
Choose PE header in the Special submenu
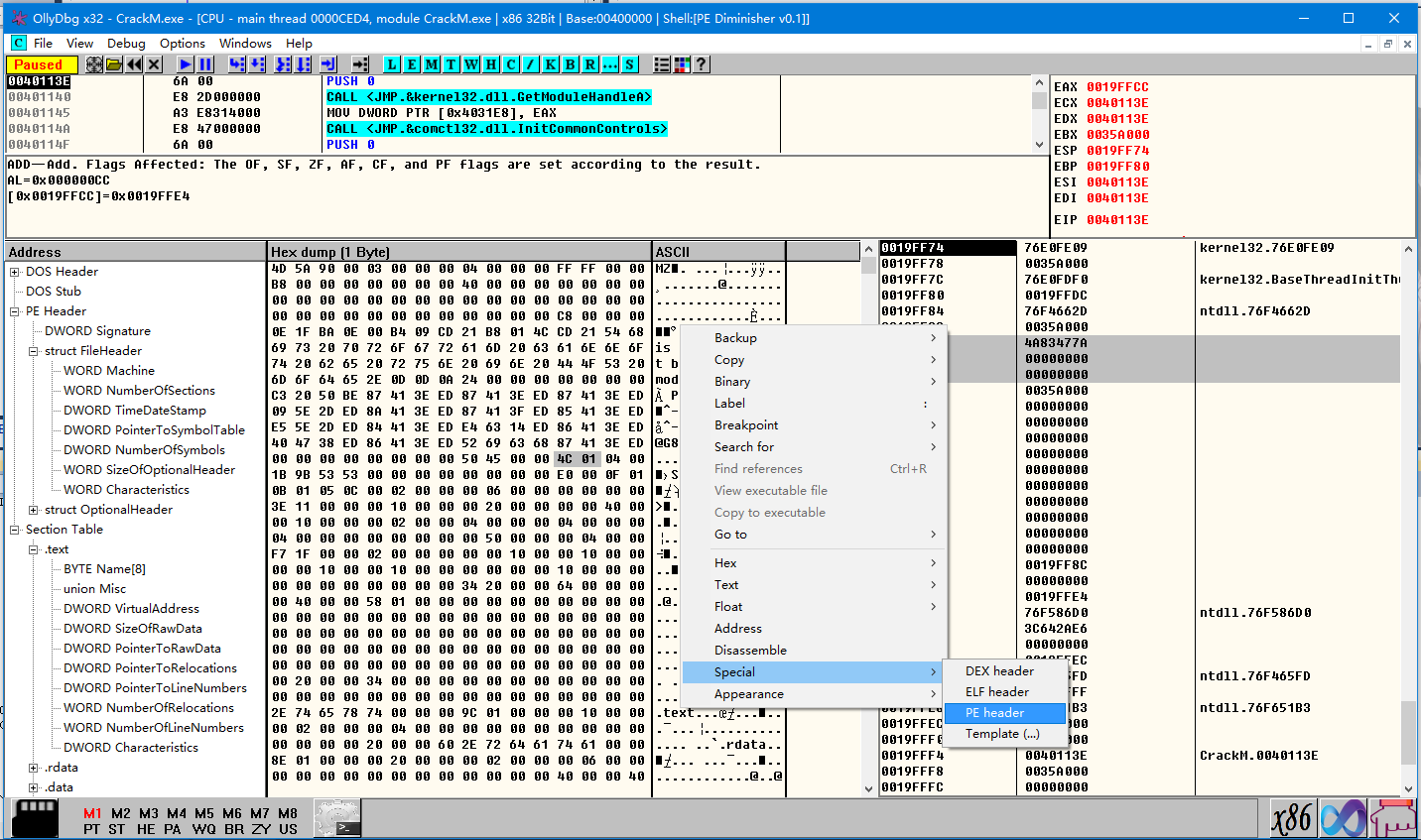(x=1004, y=713)
